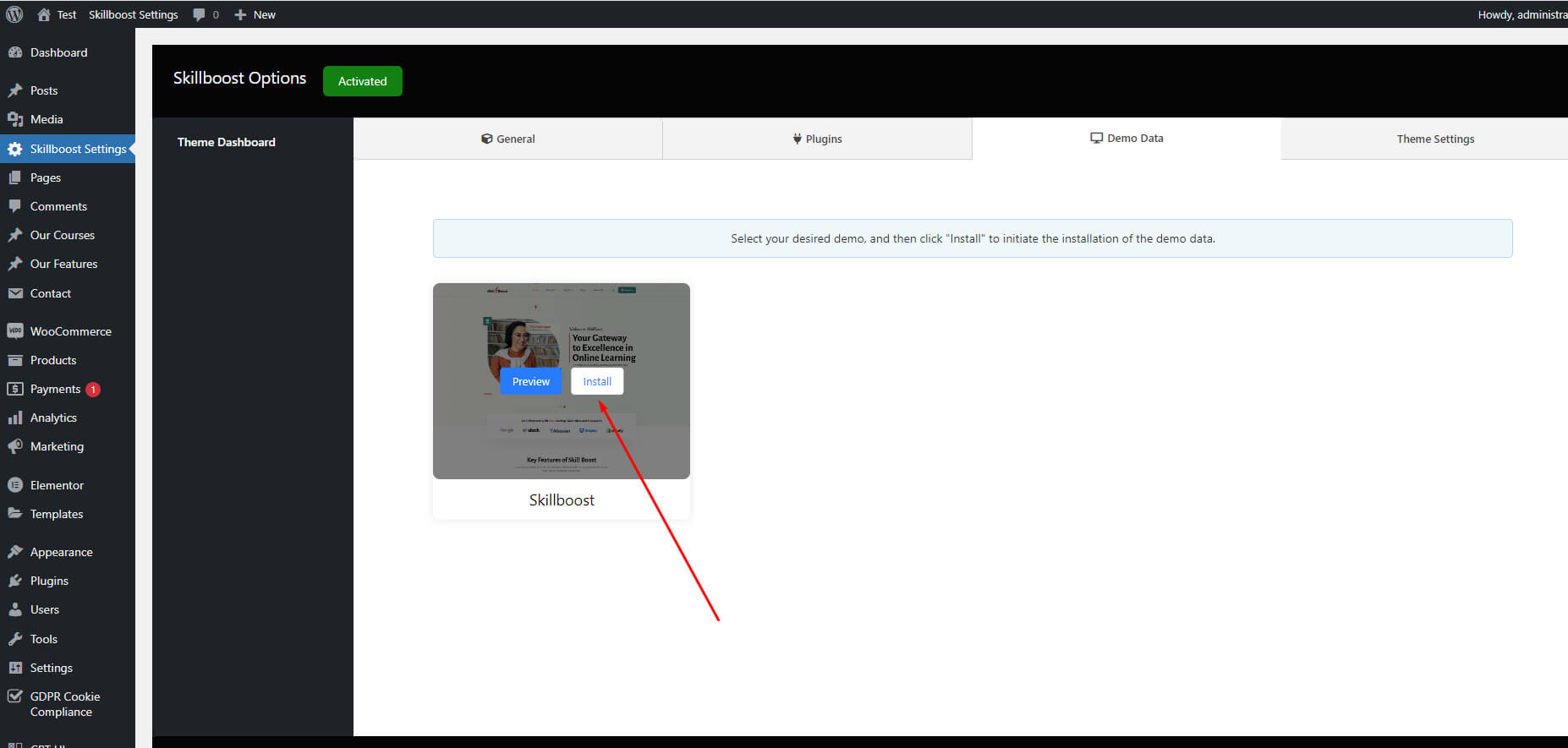The width and height of the screenshot is (1568, 748).
Task: Click the Skillboost Options heading
Action: [x=239, y=78]
